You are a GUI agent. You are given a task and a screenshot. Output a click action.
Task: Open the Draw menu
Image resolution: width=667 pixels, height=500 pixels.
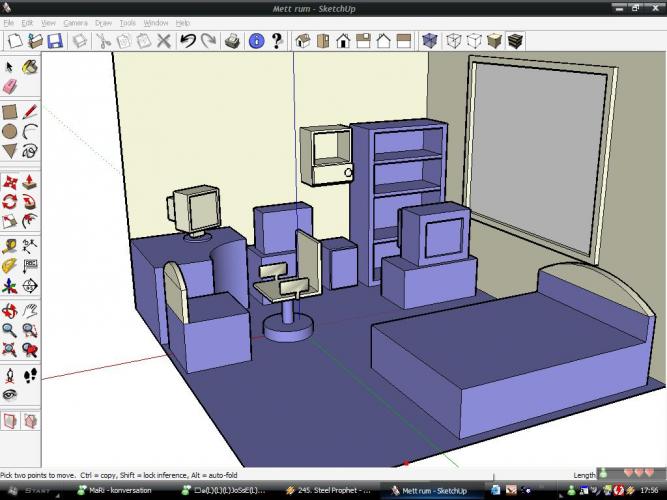pos(103,22)
